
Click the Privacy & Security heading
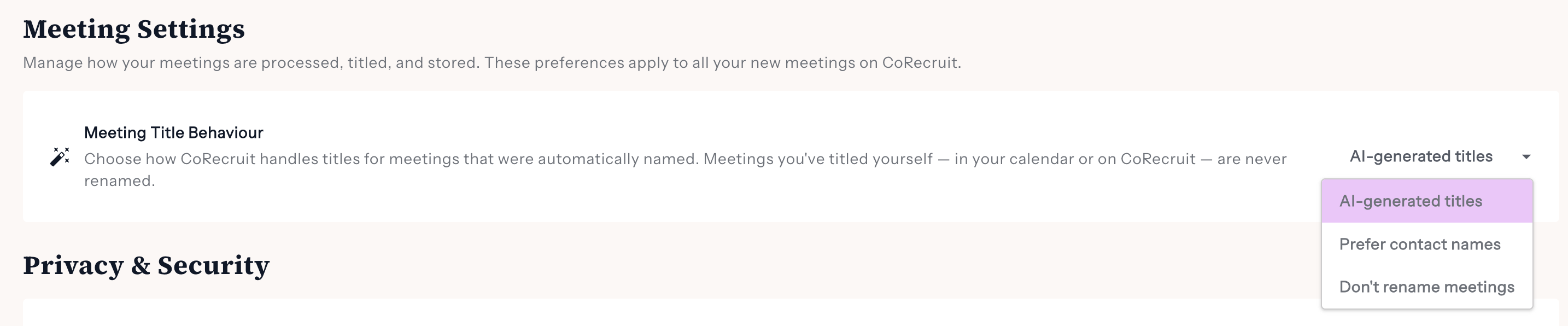pyautogui.click(x=146, y=265)
